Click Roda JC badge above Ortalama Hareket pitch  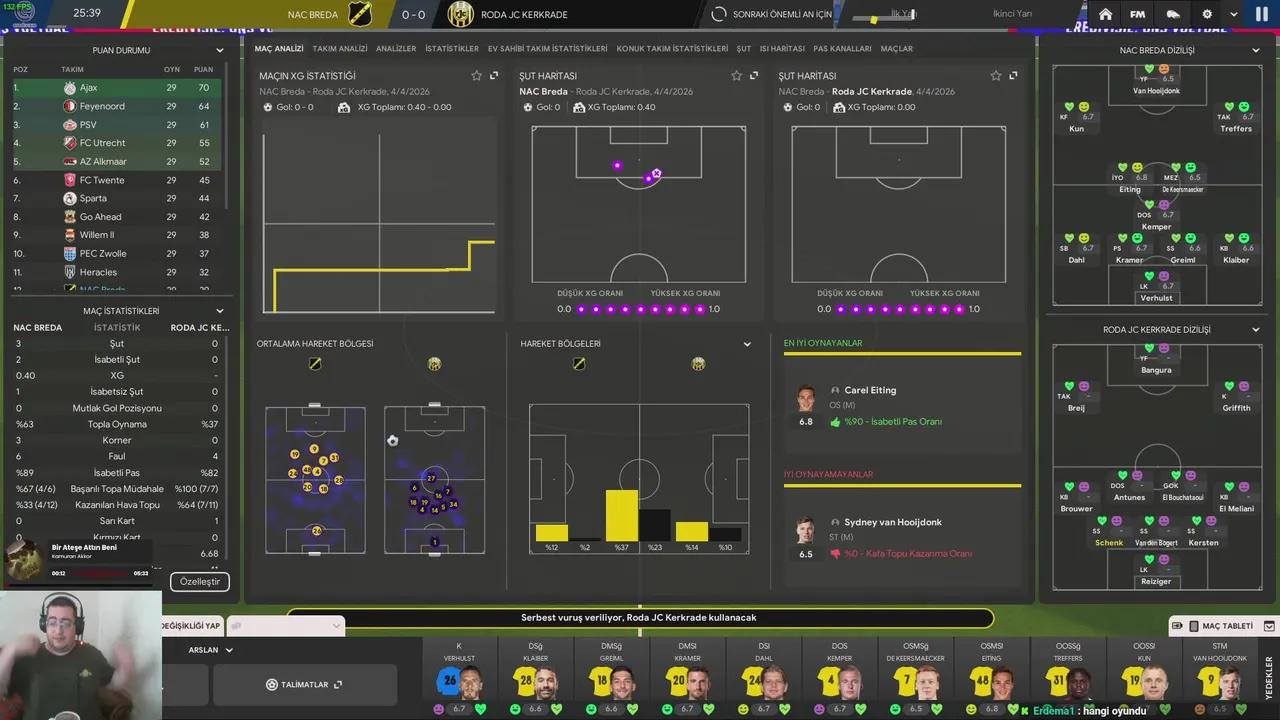click(434, 364)
